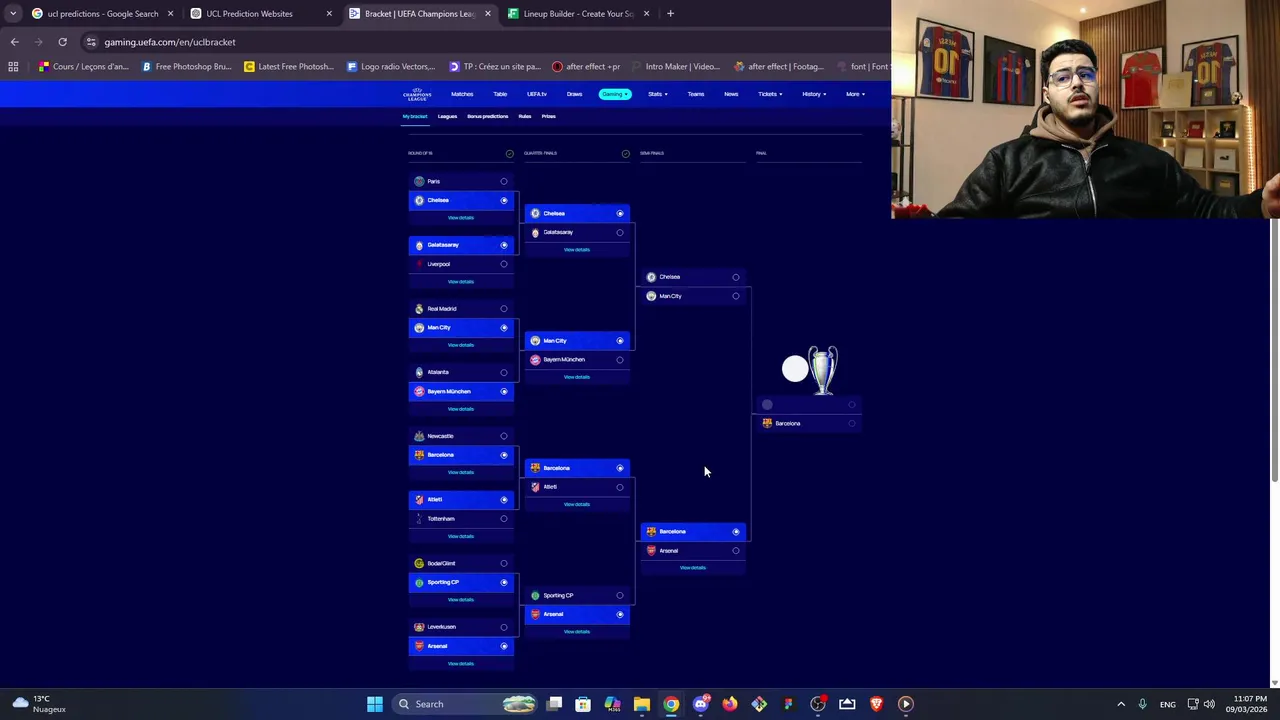Pick Barcelona as the final winner

point(809,424)
